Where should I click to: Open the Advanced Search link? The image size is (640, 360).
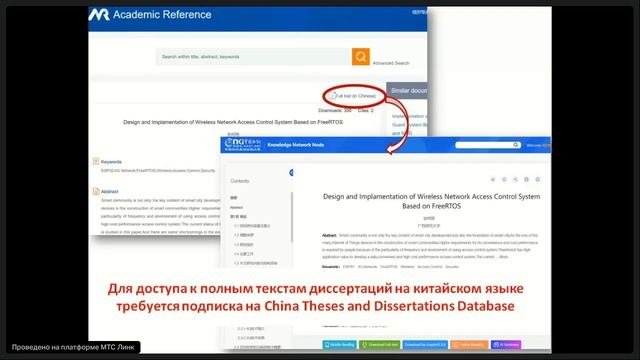[x=391, y=63]
